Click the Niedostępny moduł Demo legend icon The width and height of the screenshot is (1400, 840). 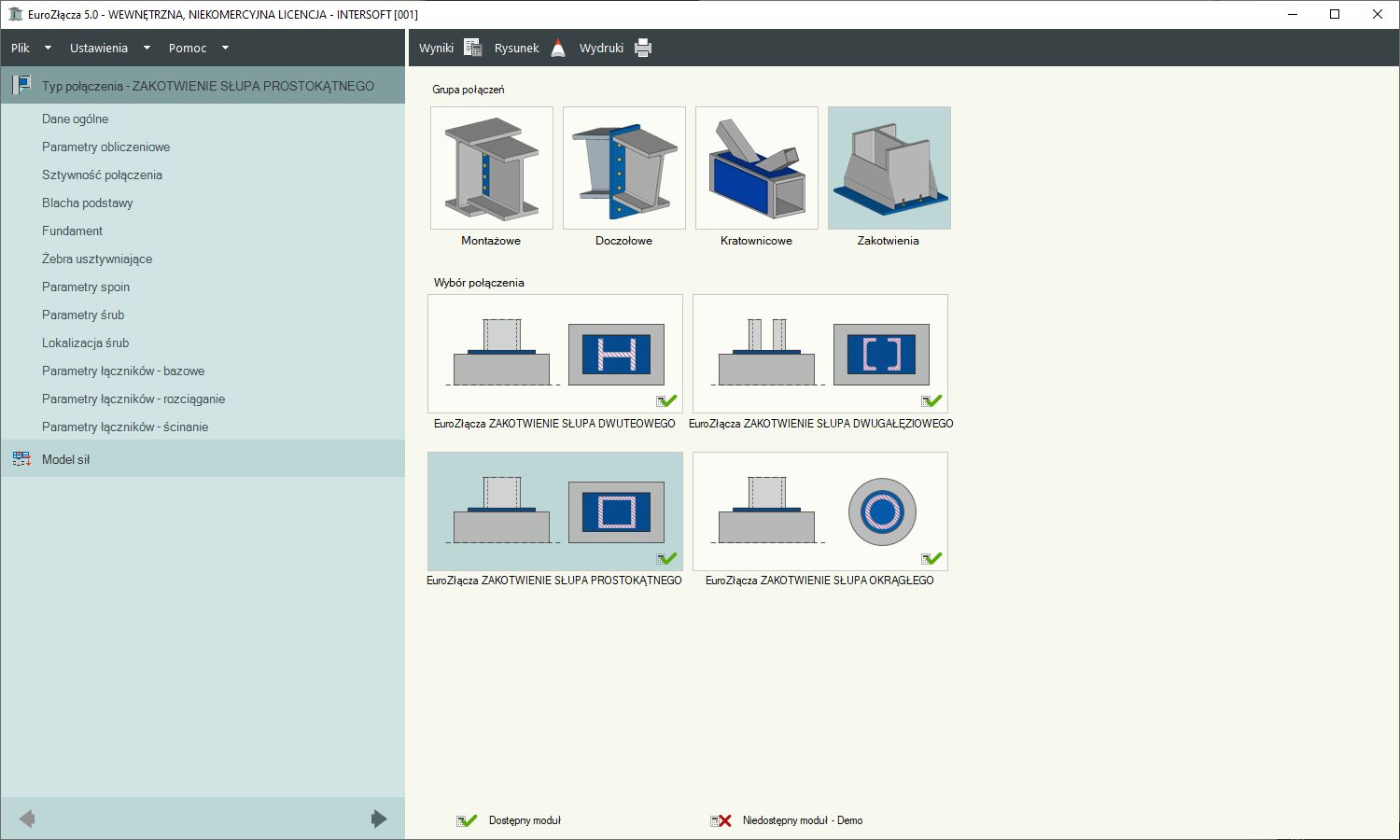721,820
